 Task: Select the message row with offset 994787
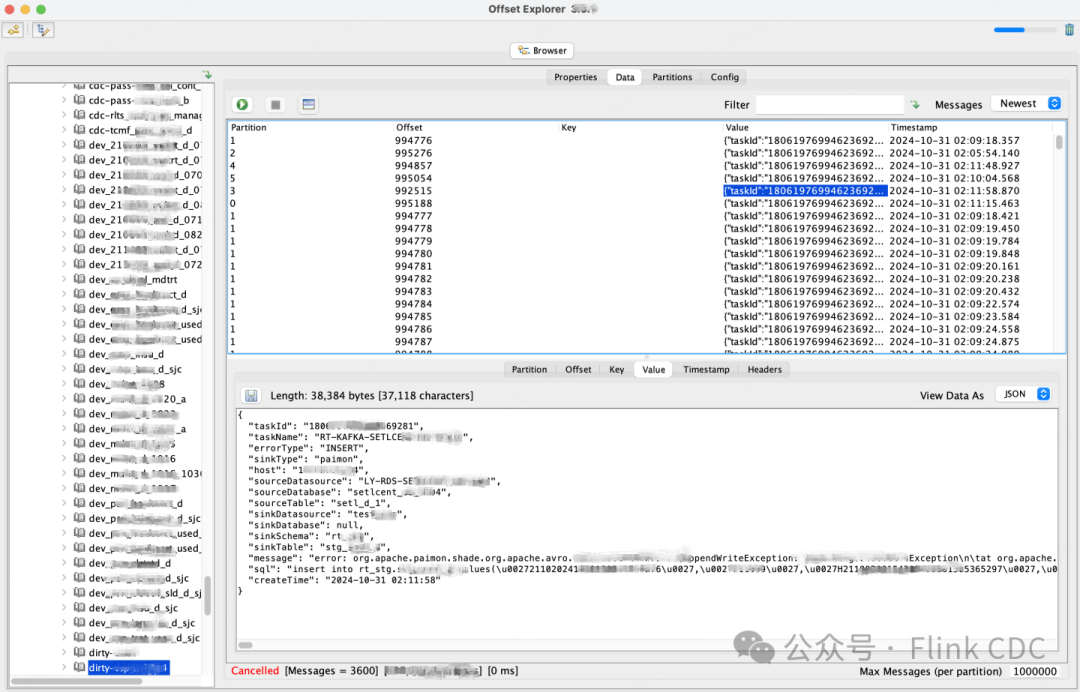(x=641, y=342)
